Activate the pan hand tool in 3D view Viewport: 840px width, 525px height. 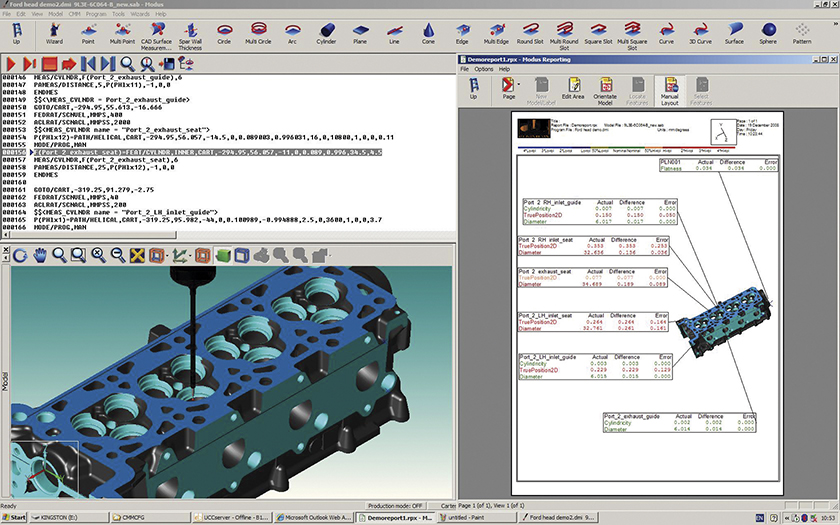click(x=41, y=255)
